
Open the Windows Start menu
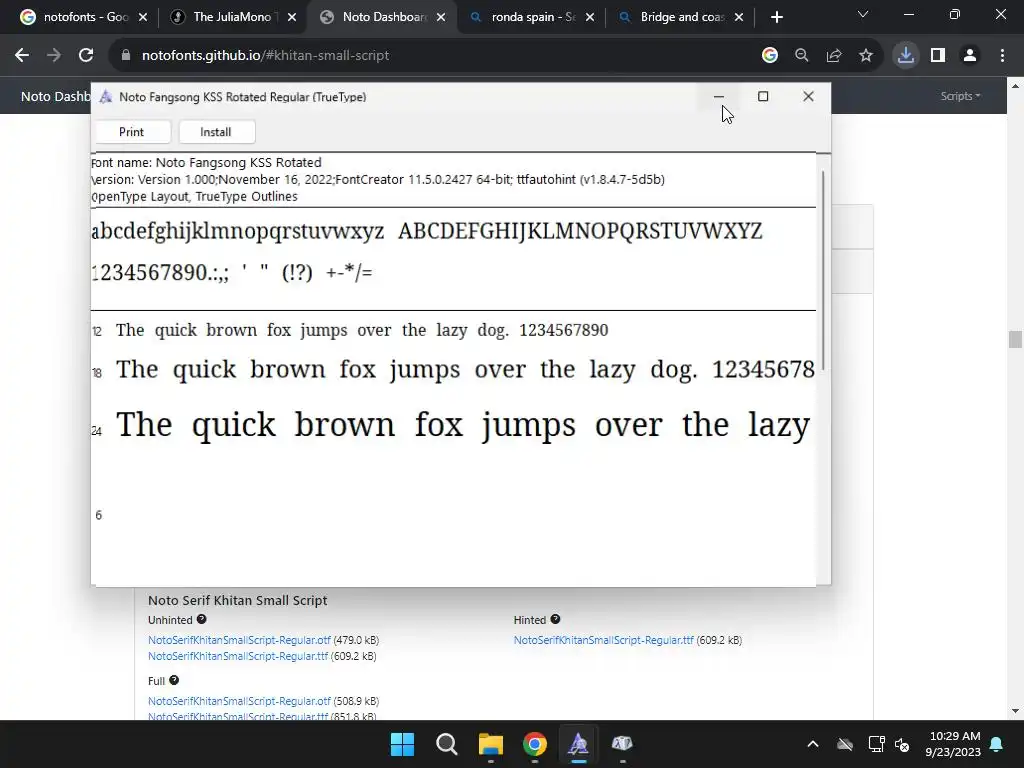402,744
